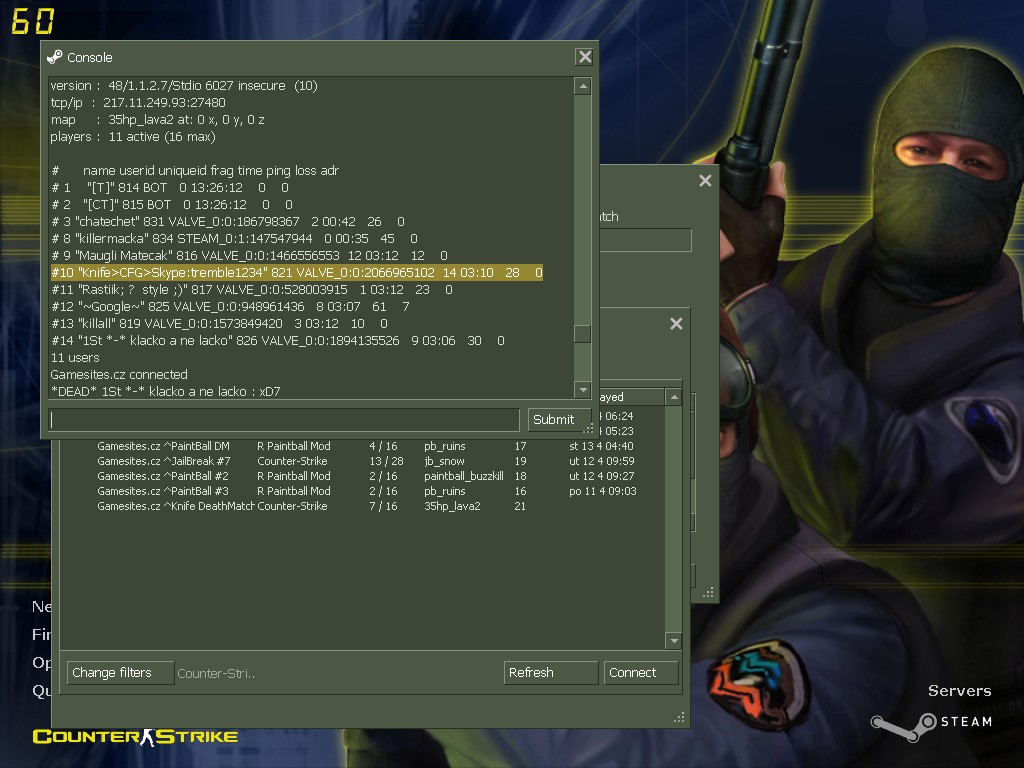This screenshot has height=768, width=1024.
Task: Click the server browser resize grip
Action: (679, 717)
